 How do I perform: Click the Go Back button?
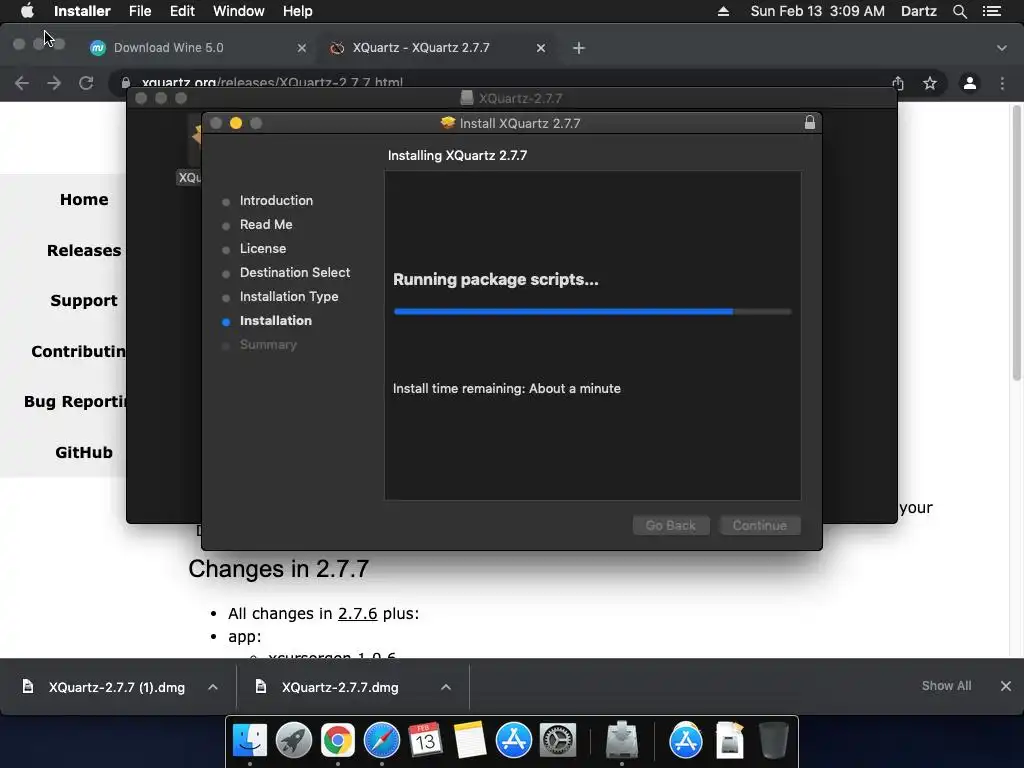click(x=671, y=526)
